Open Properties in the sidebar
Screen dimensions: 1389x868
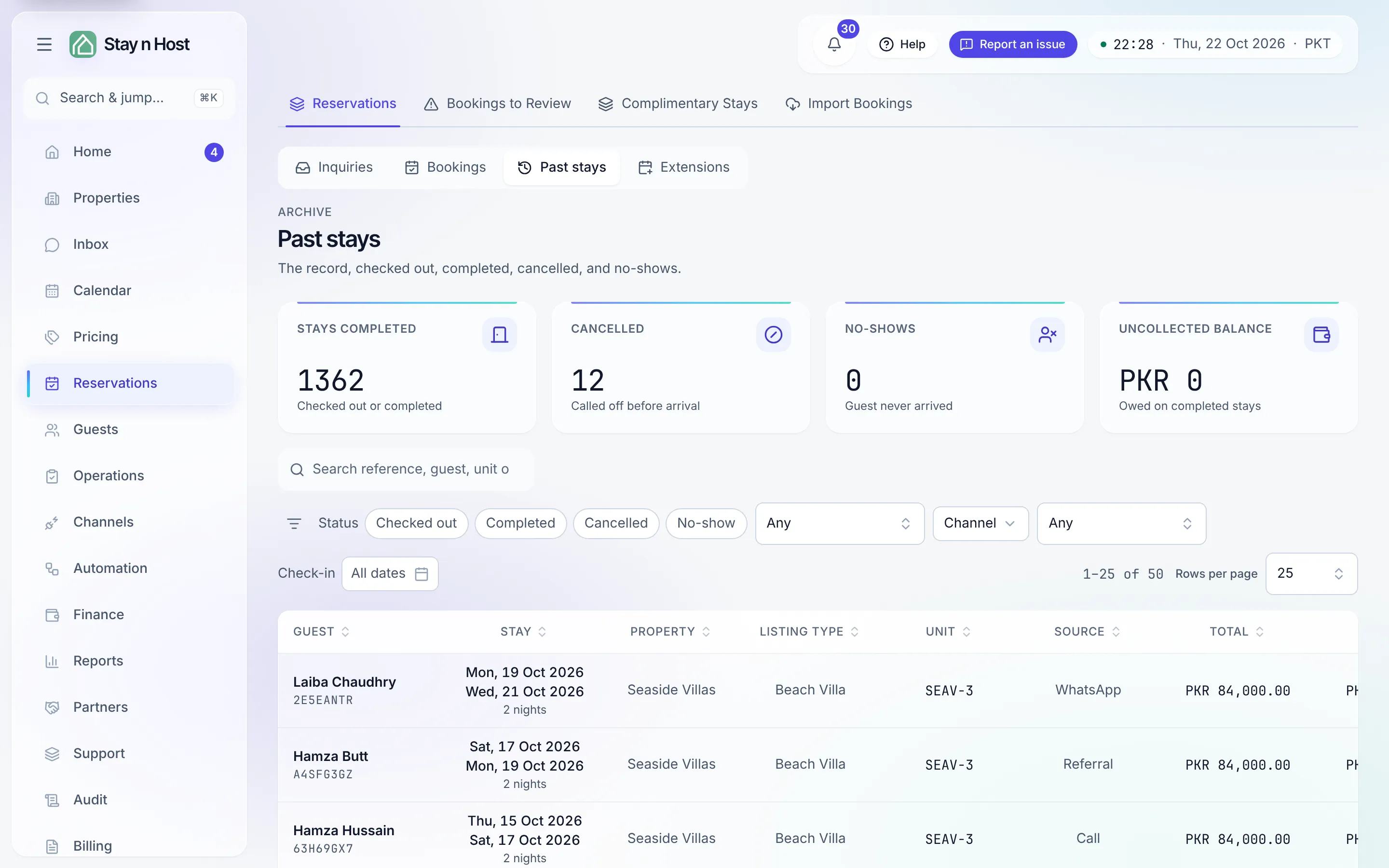pyautogui.click(x=130, y=198)
